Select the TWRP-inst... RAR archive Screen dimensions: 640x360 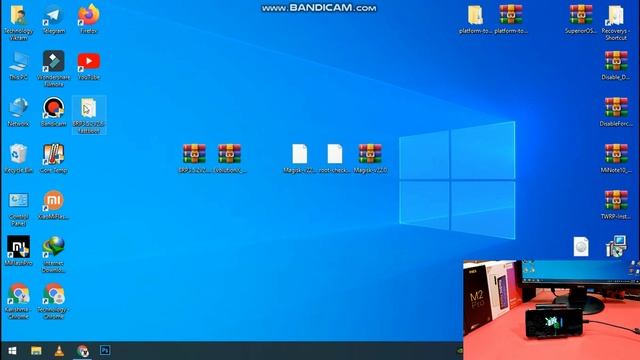[616, 205]
